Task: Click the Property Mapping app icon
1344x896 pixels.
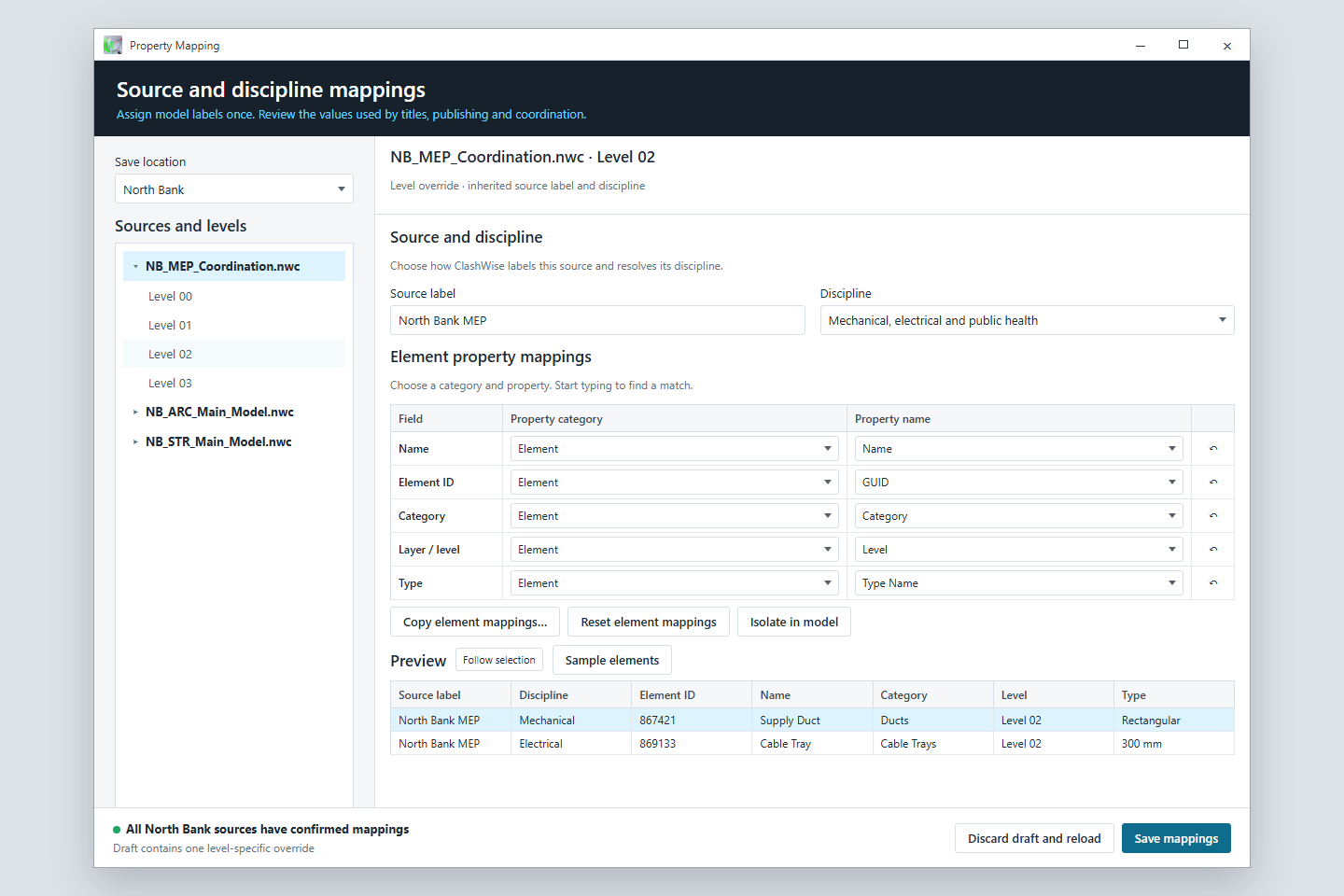Action: click(x=113, y=45)
